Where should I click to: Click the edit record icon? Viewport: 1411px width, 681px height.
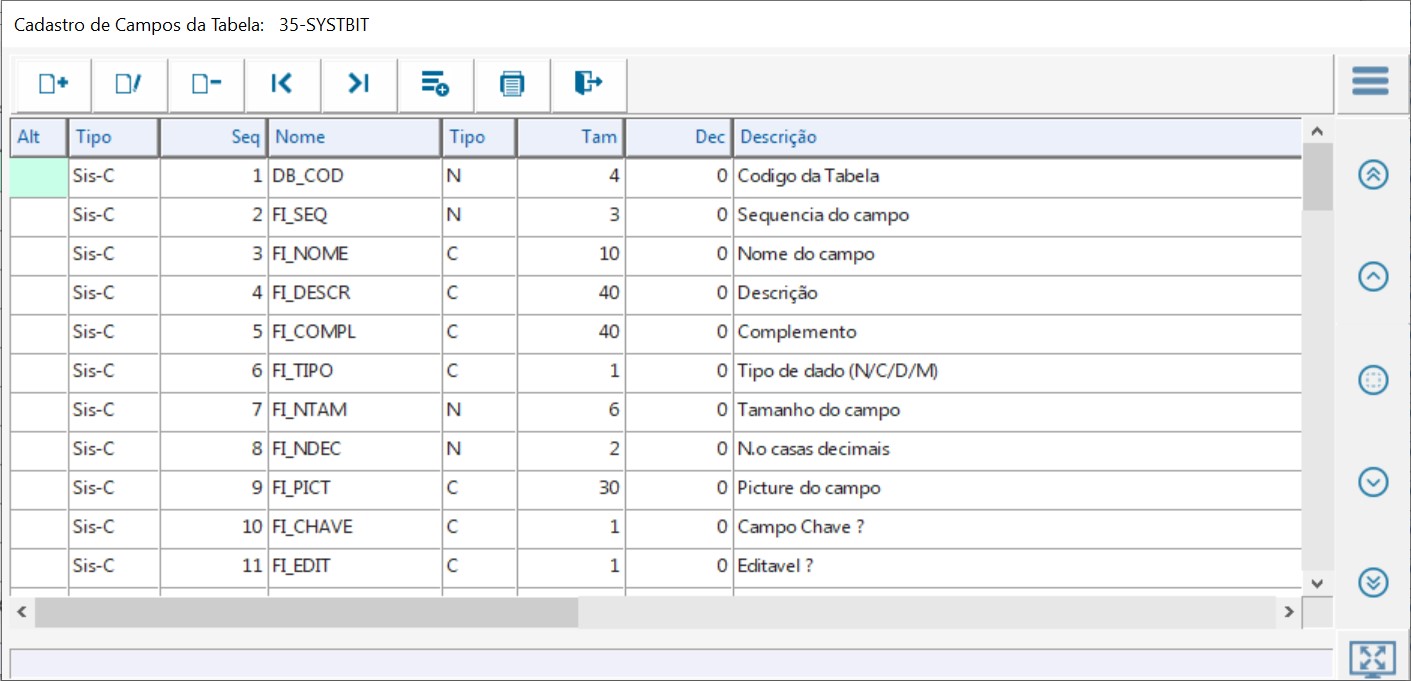pos(129,85)
